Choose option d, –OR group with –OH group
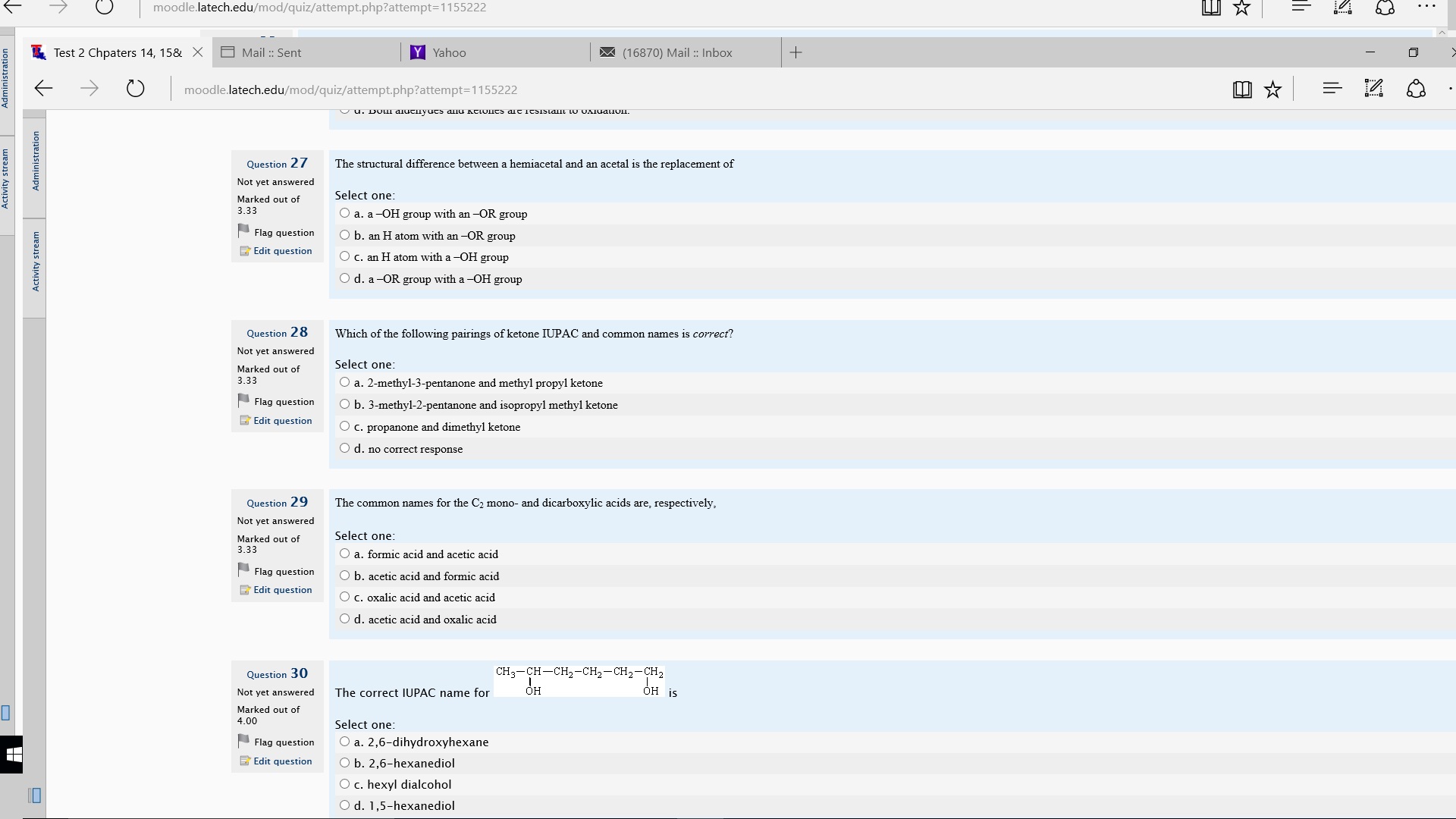 [344, 278]
